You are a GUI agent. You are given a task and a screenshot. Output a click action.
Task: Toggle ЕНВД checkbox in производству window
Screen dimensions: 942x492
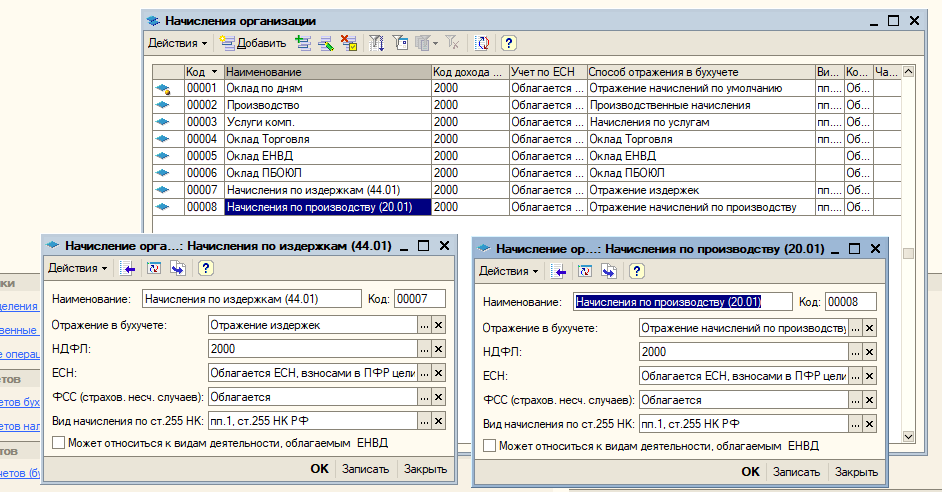pos(490,446)
